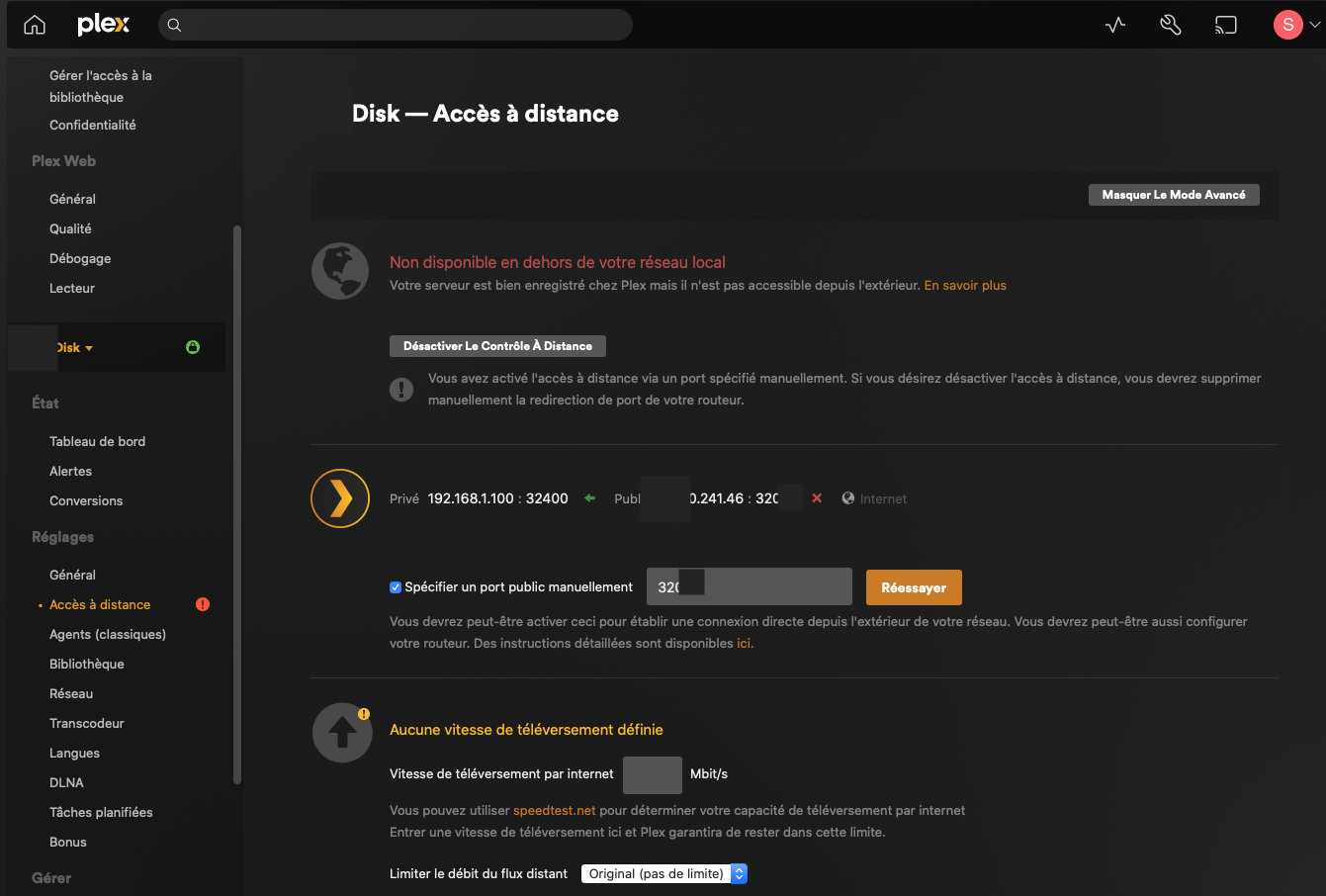Click the exclamation info icon under Désactiver
The width and height of the screenshot is (1326, 896).
[400, 390]
